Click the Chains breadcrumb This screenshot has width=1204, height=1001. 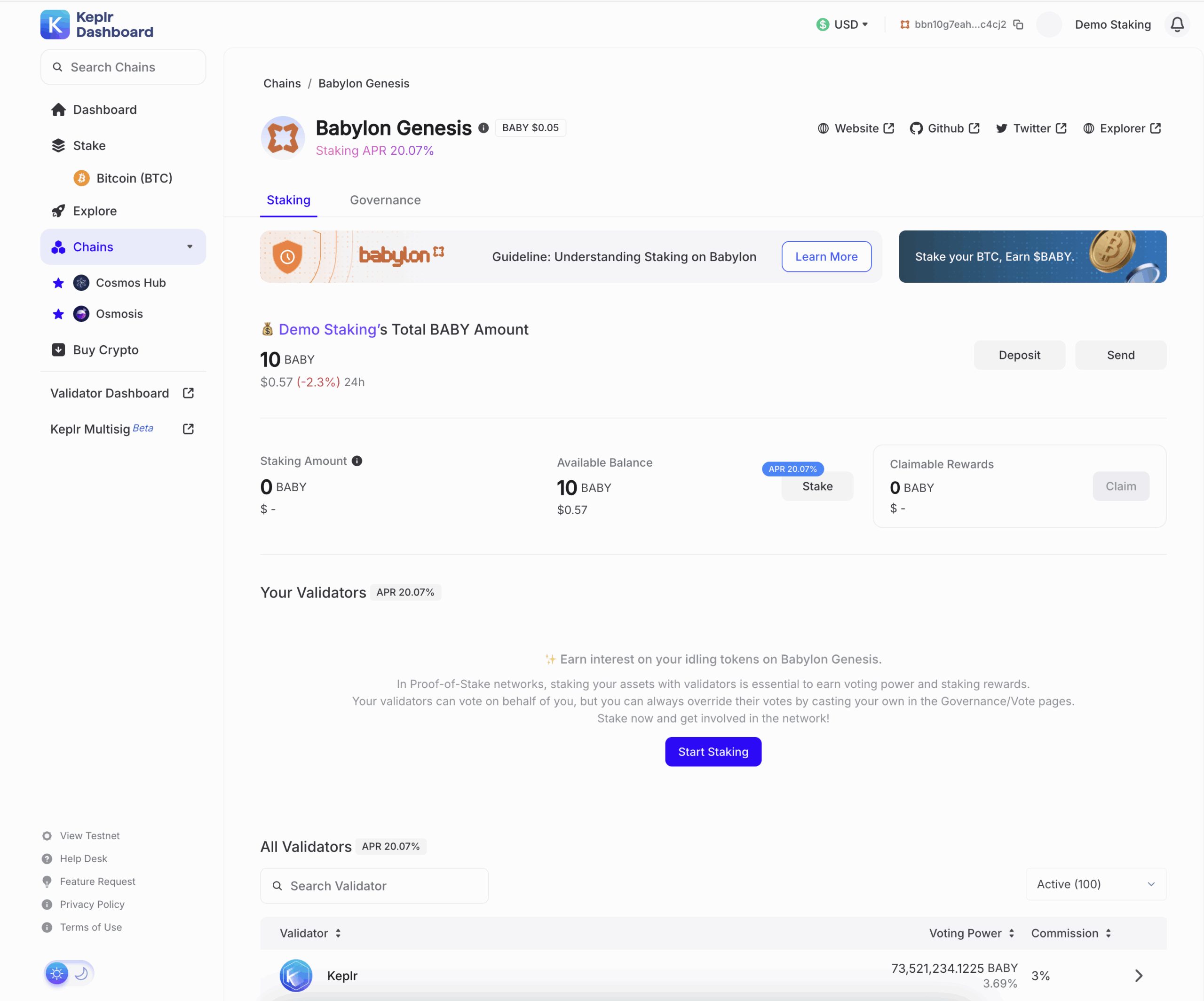282,83
